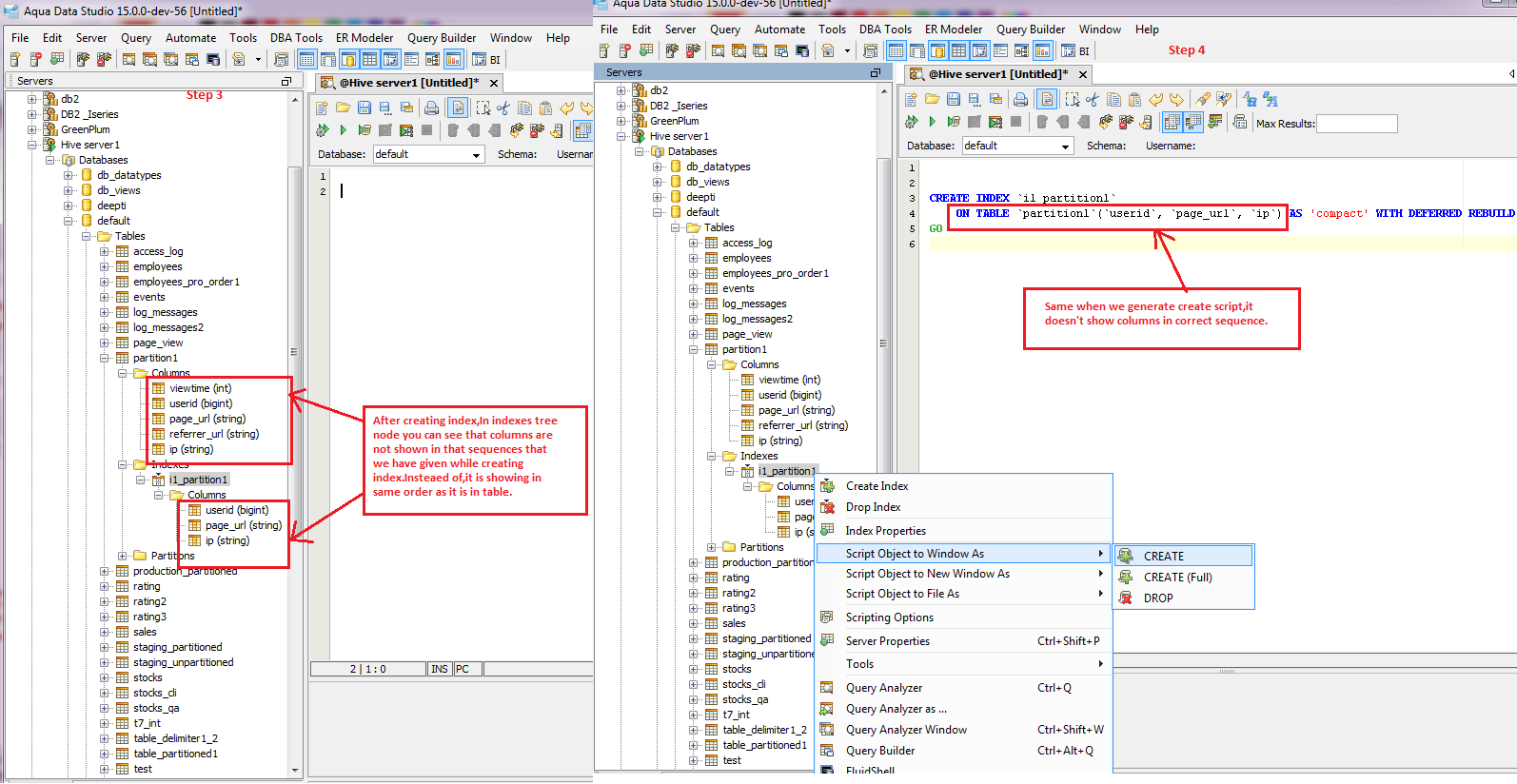Close the Hive server1 tab in left window
1517x784 pixels.
(494, 84)
